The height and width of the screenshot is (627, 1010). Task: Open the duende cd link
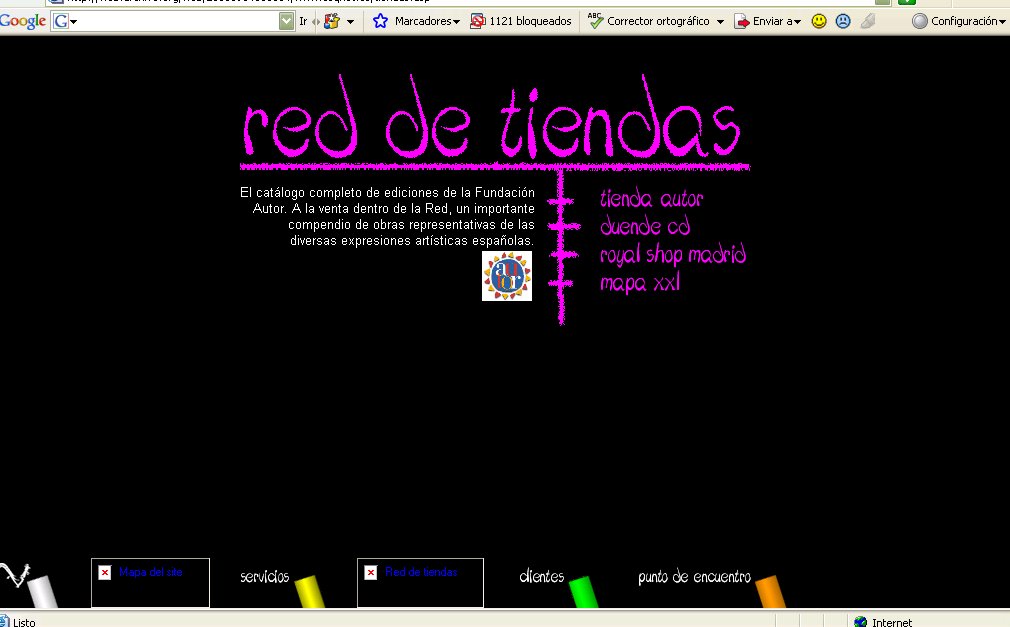645,227
